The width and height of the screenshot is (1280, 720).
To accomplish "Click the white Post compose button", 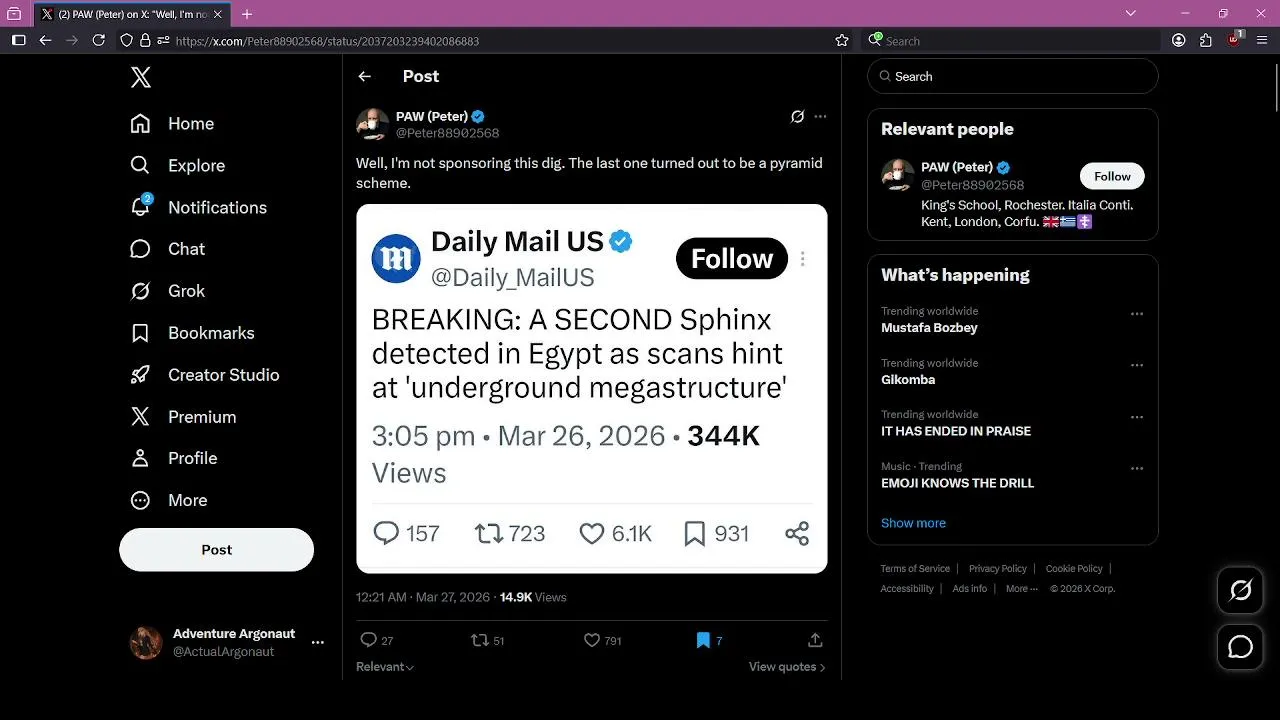I will pyautogui.click(x=217, y=550).
